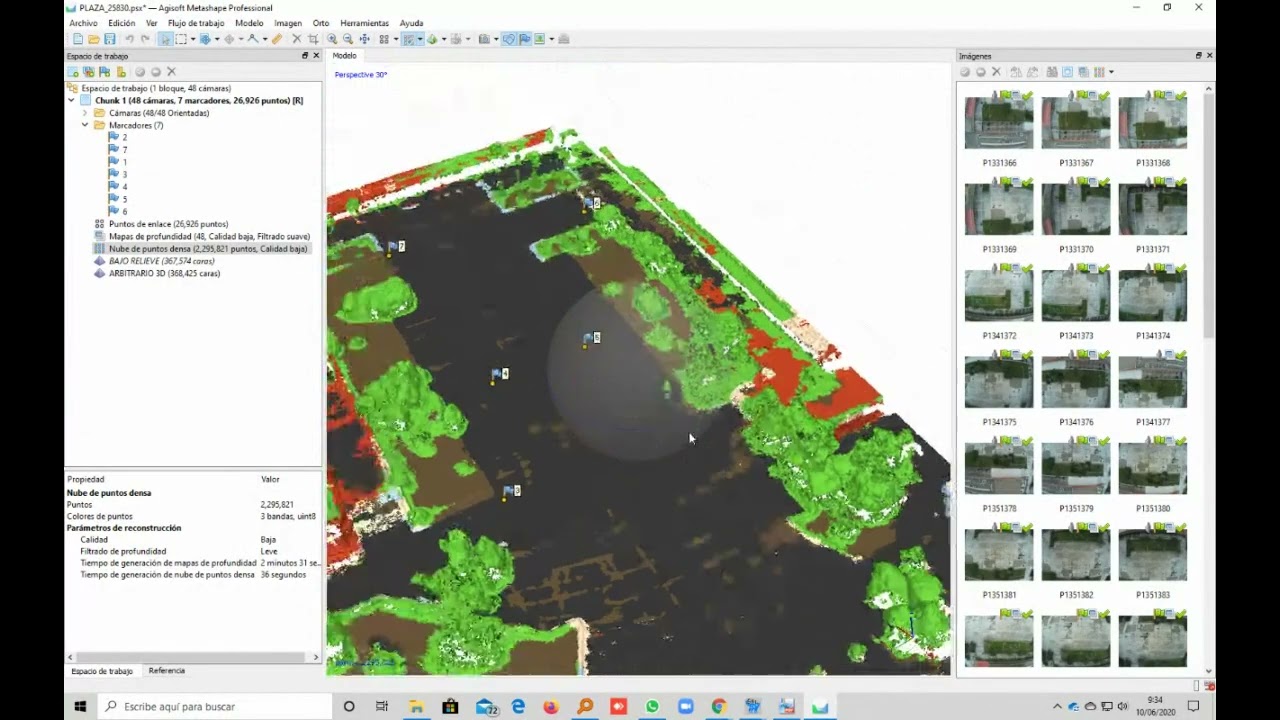This screenshot has height=720, width=1280.
Task: Click the Imágenes panel's third view-mode icon
Action: click(x=1099, y=72)
